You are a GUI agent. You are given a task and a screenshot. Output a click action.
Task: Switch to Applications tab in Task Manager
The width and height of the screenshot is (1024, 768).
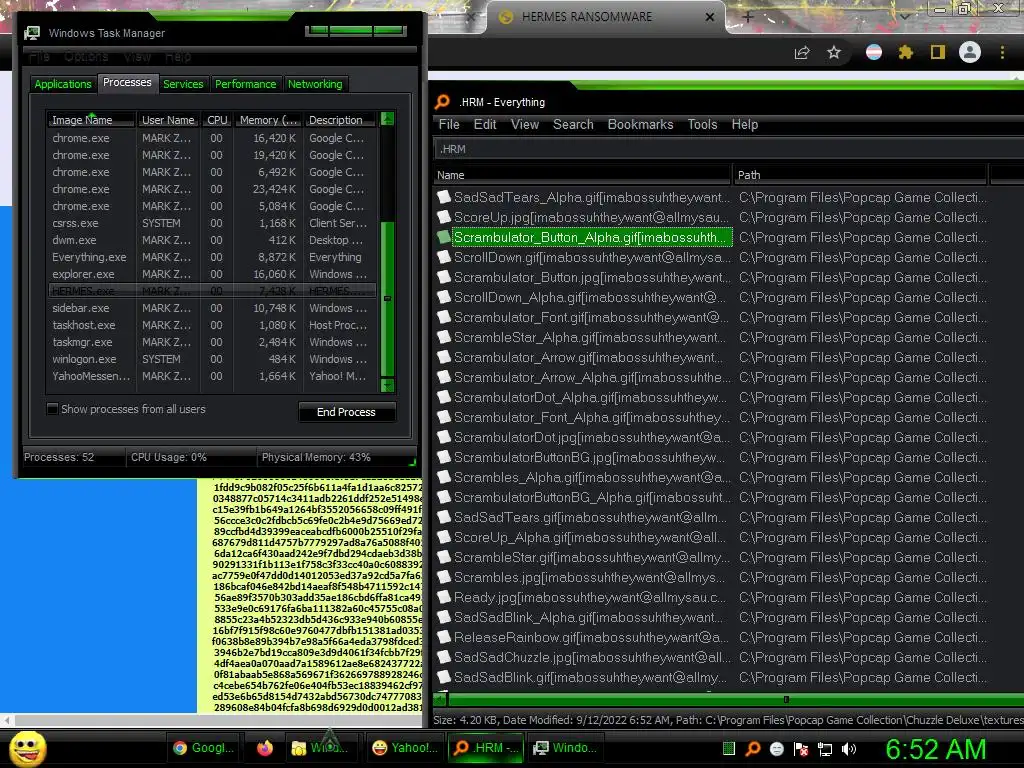(63, 84)
